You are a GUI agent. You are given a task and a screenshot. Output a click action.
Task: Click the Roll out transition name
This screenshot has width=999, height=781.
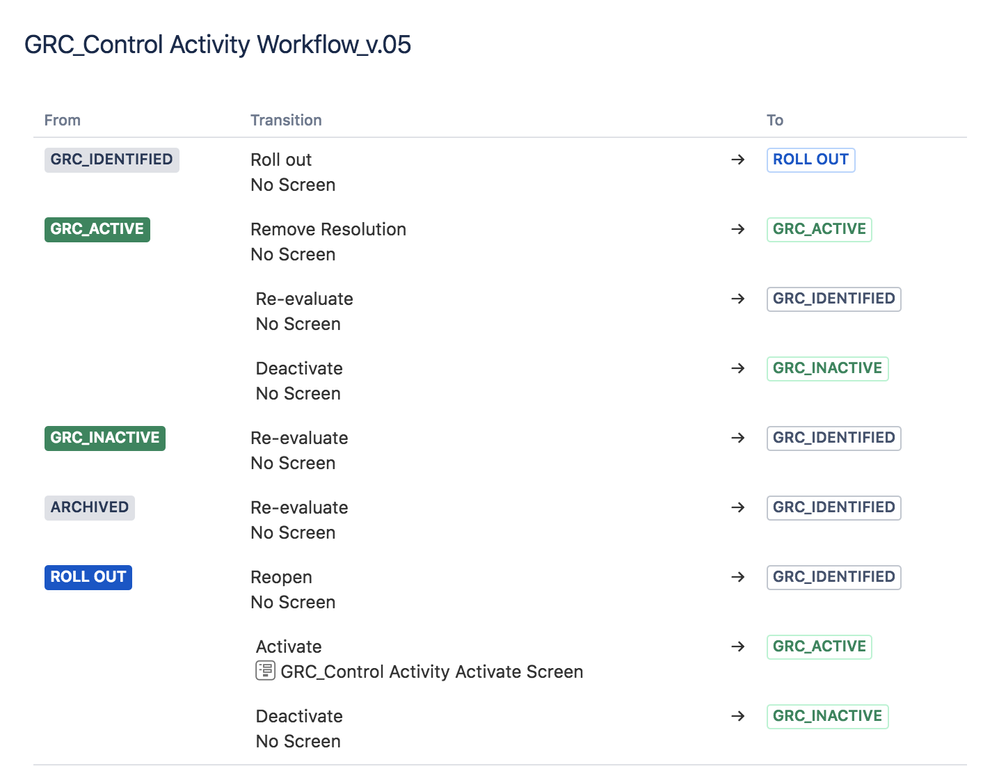click(x=281, y=159)
